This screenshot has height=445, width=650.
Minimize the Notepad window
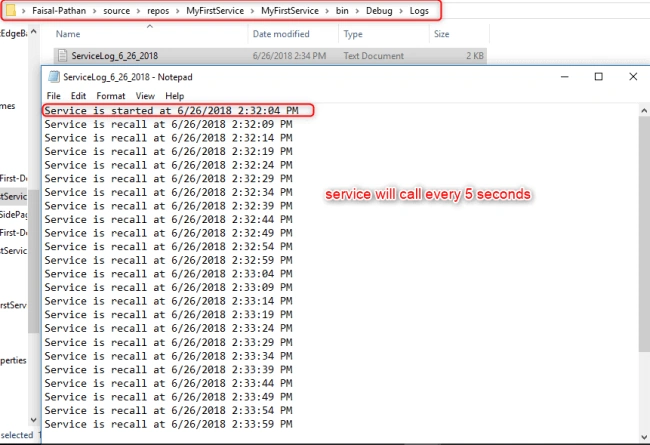click(x=564, y=77)
